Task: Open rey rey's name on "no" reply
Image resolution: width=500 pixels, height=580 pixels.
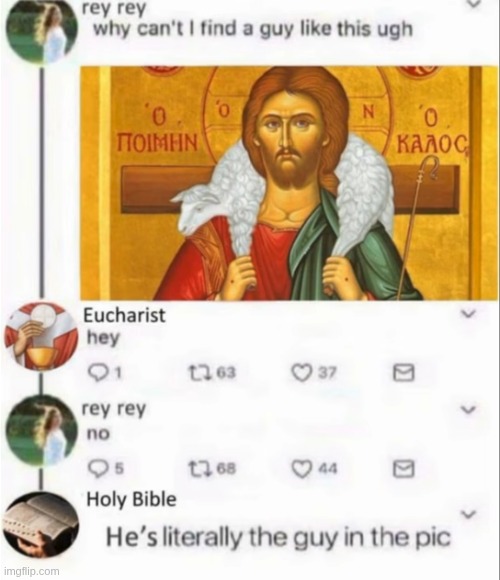Action: (x=114, y=409)
